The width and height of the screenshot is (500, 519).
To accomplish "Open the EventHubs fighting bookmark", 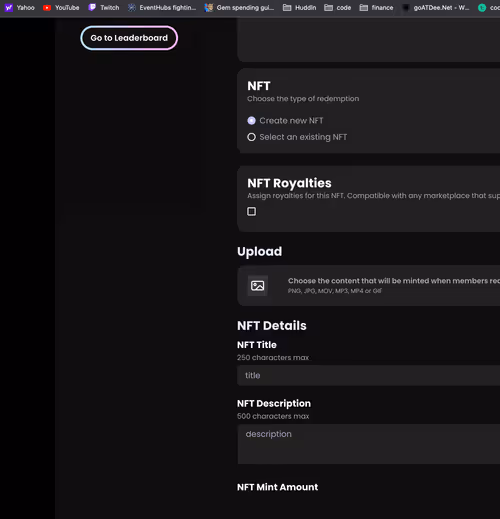I will [162, 8].
